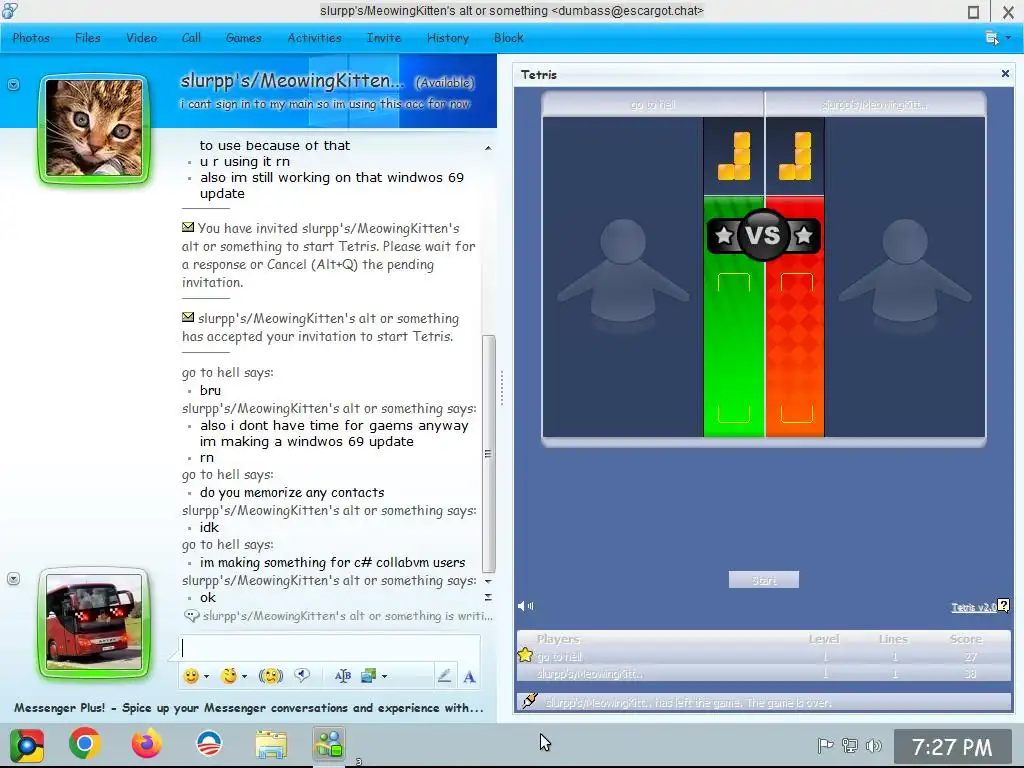Click the Level column header
1024x768 pixels.
tap(824, 639)
